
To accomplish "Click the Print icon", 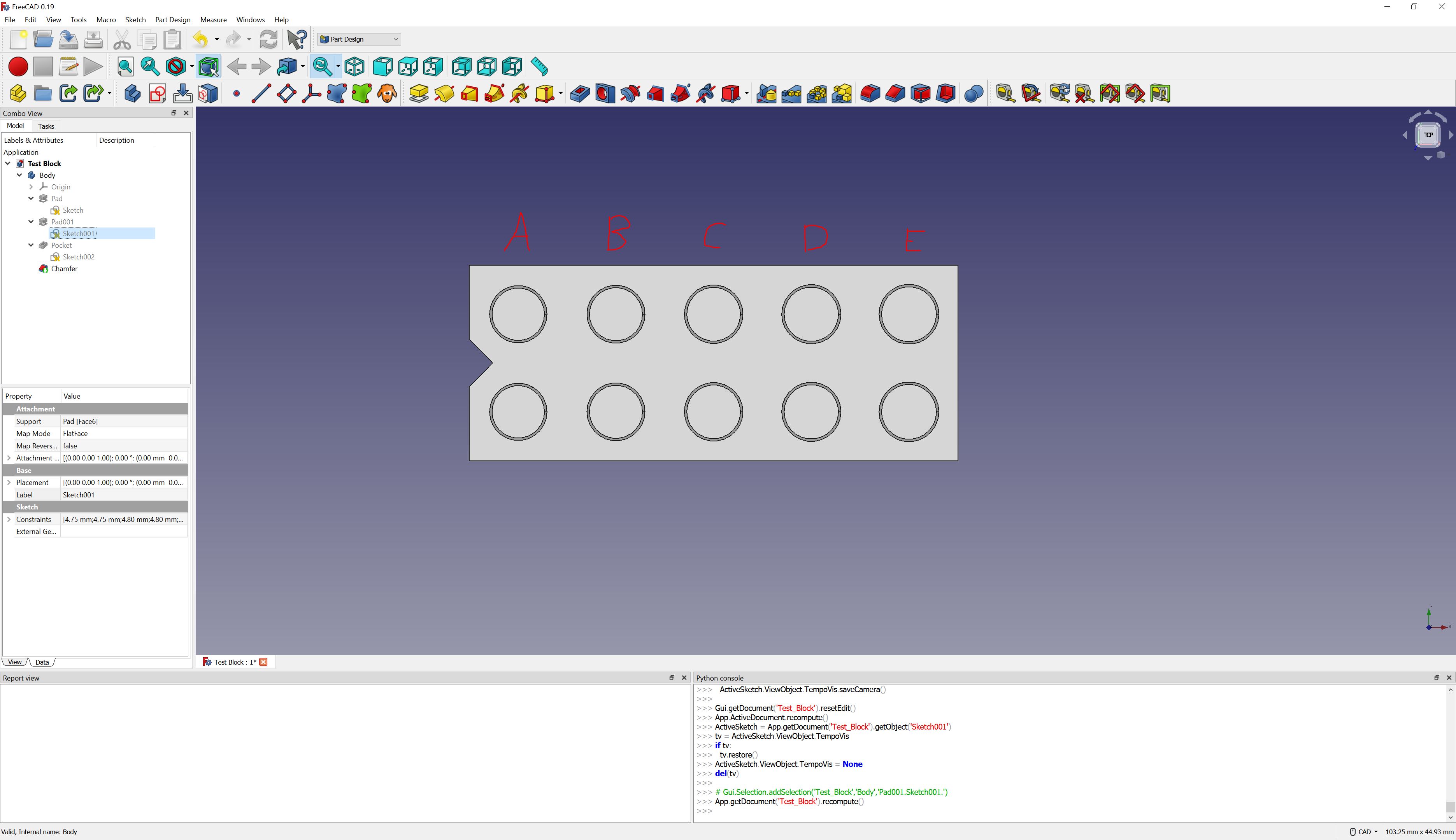I will [x=93, y=39].
